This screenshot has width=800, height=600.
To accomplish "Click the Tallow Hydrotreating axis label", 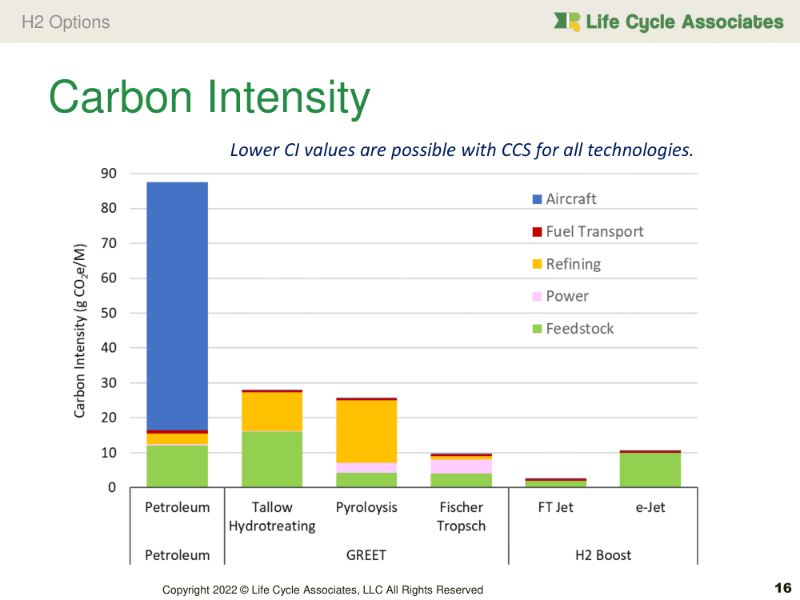I will [x=271, y=516].
